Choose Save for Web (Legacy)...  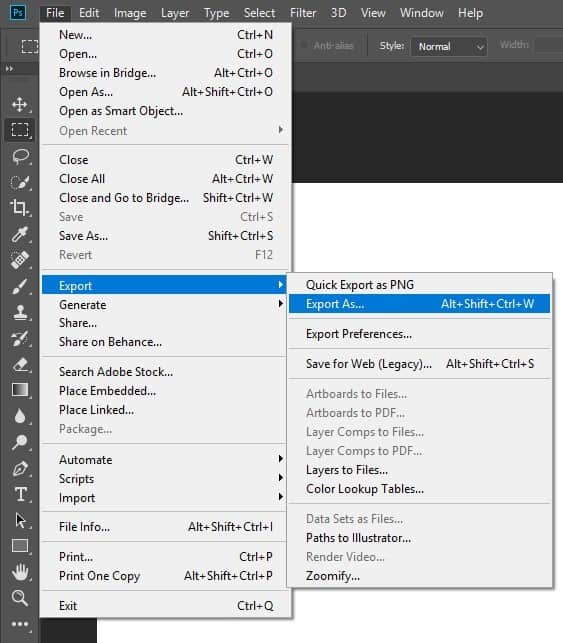(419, 363)
